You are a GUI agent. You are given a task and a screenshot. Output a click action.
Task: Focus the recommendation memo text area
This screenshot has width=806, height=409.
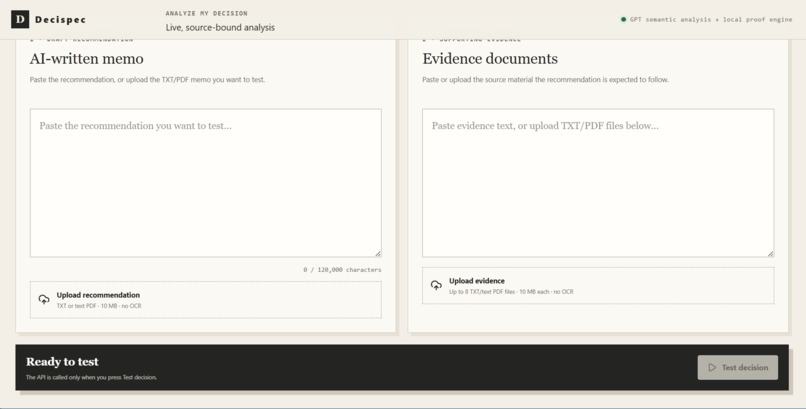206,183
